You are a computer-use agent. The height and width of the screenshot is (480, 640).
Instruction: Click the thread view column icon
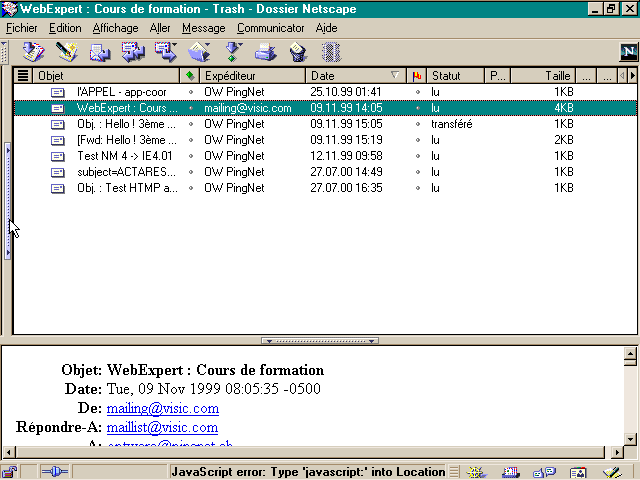click(23, 76)
